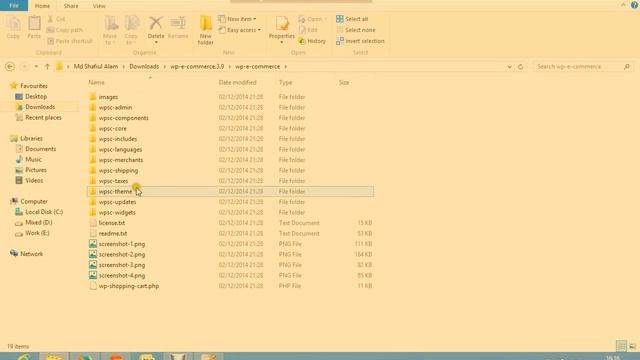This screenshot has width=640, height=360.
Task: Select the screenshot-1.png file
Action: (x=122, y=244)
